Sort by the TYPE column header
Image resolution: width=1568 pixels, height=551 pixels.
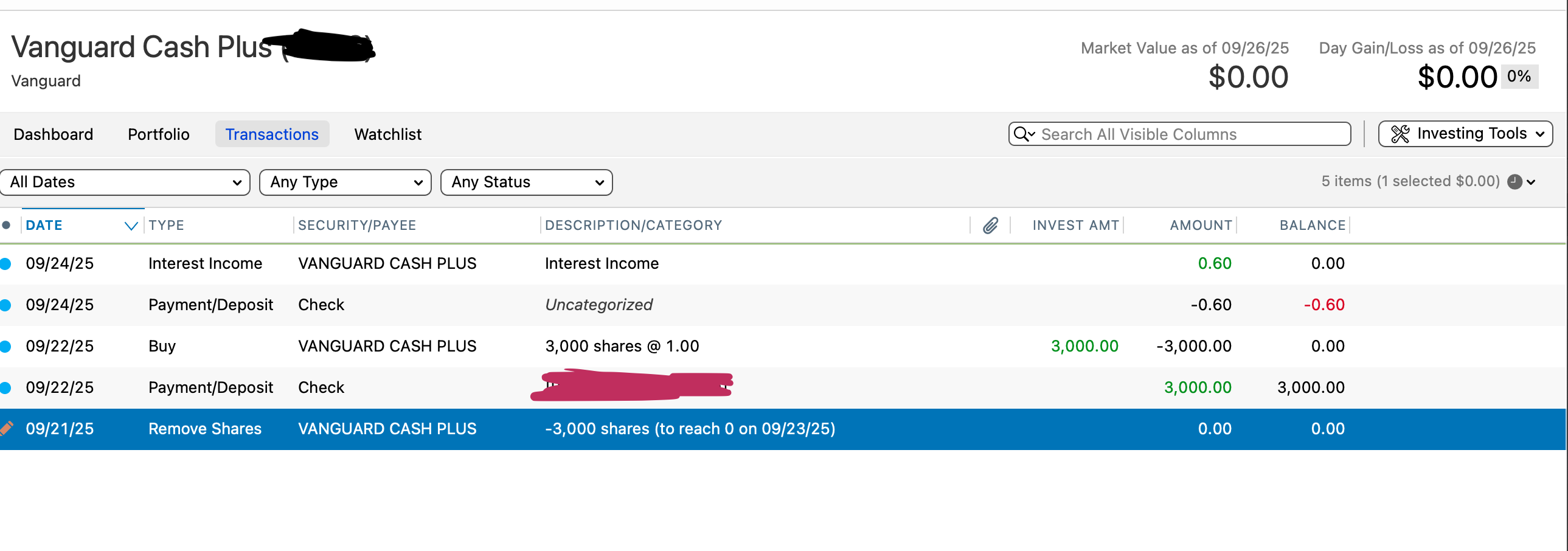tap(166, 225)
